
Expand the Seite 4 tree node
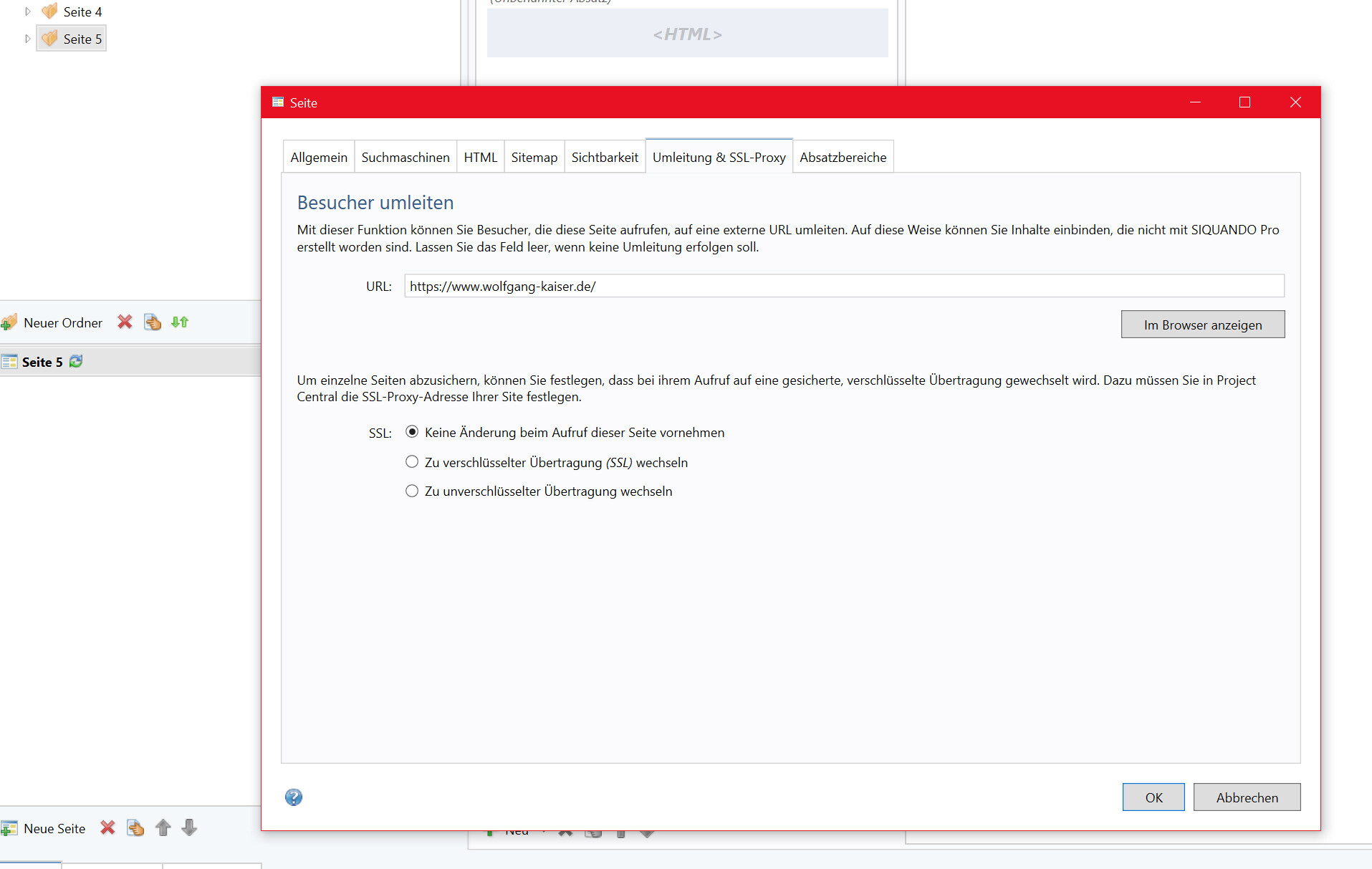[x=28, y=11]
